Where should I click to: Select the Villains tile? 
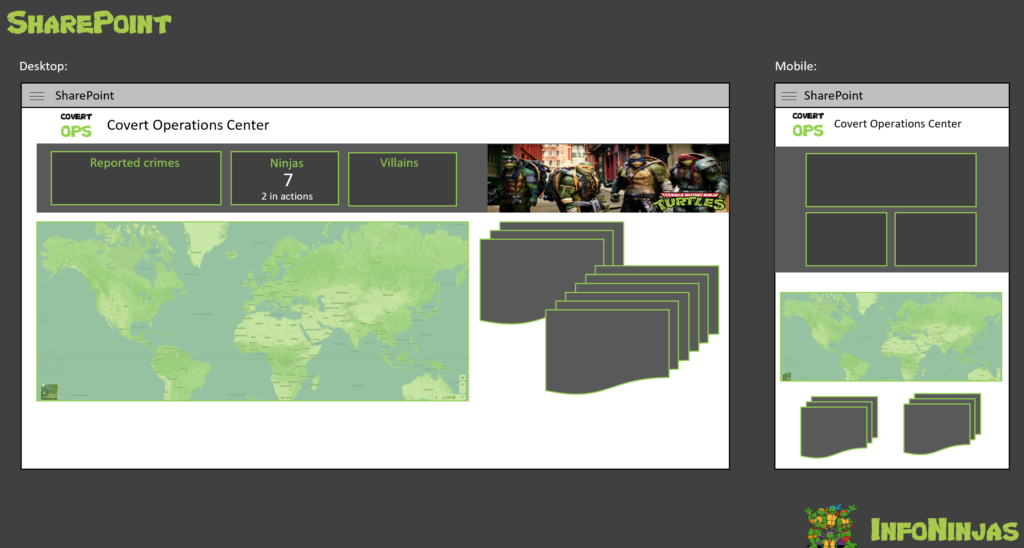click(x=402, y=179)
